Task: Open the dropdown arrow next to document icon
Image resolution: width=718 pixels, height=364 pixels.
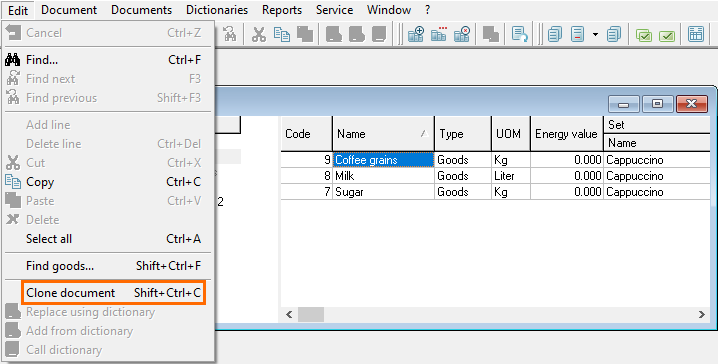Action: point(595,34)
